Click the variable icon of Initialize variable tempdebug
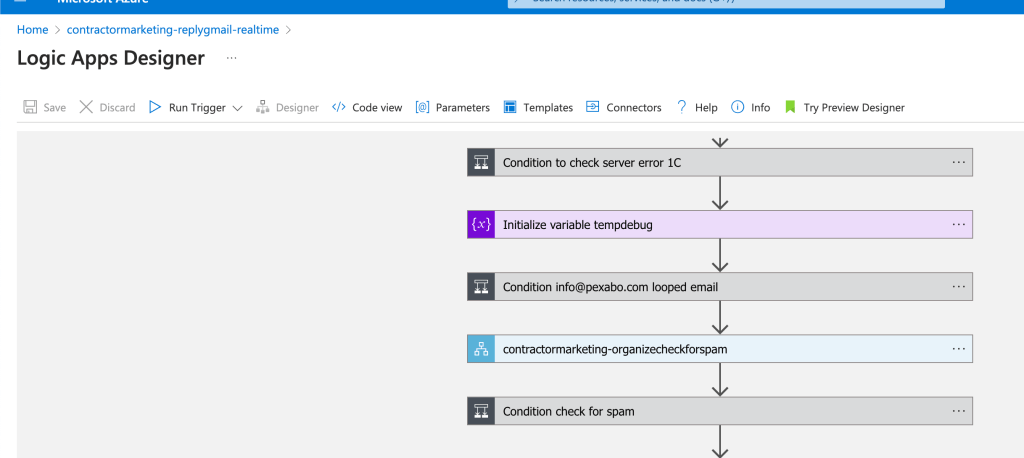This screenshot has height=458, width=1024. [481, 224]
